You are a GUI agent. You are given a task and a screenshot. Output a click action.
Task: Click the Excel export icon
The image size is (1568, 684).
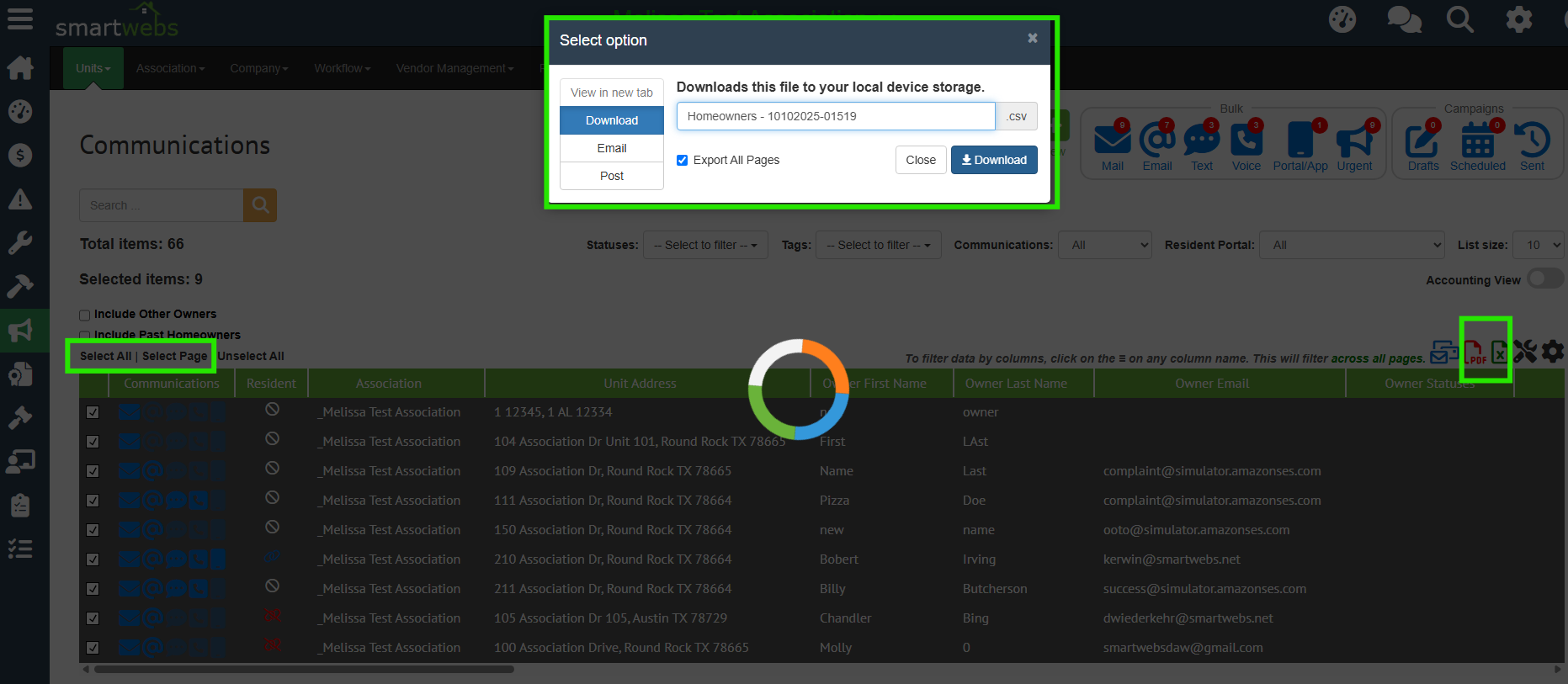1499,352
